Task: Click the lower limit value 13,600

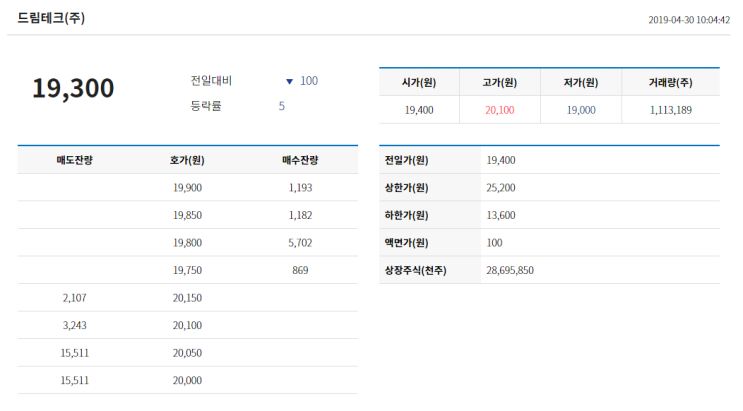Action: pos(501,215)
